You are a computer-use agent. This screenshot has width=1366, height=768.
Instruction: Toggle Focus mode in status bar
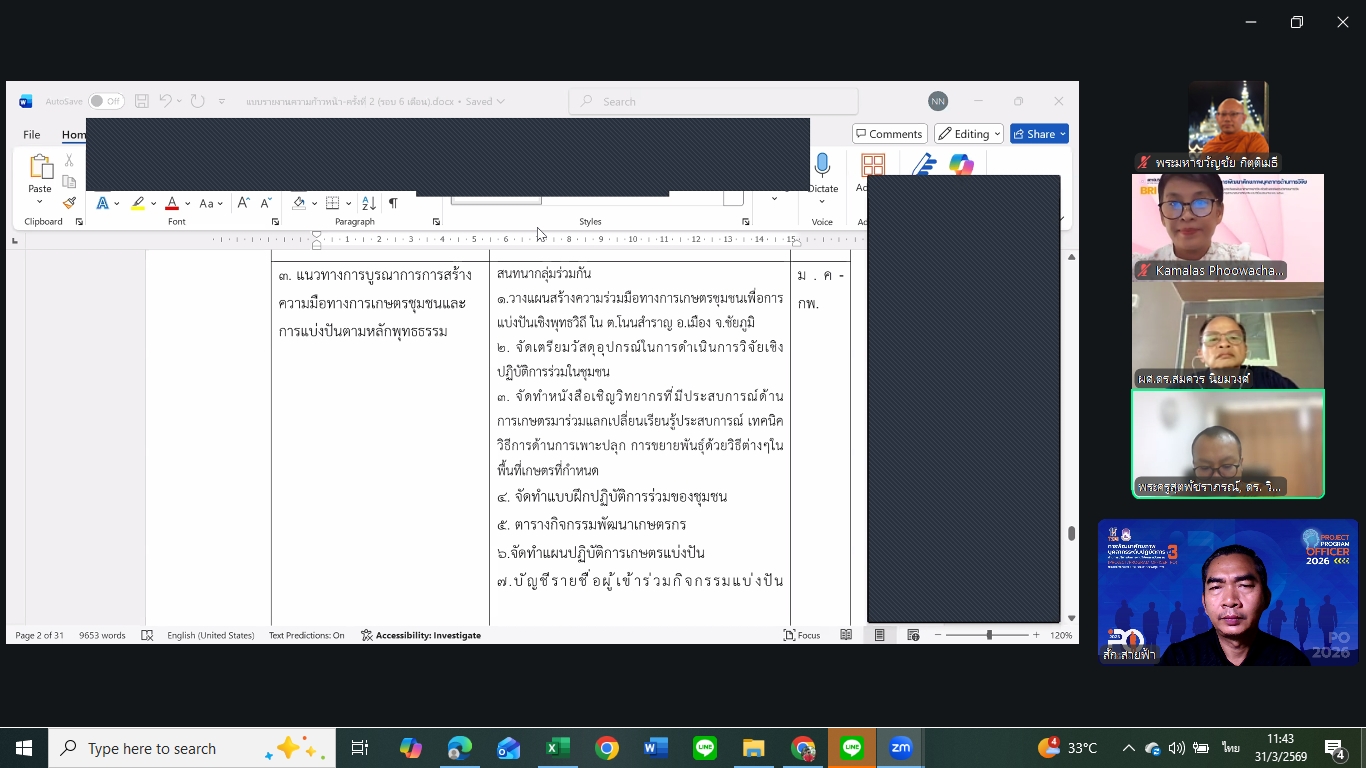[802, 635]
